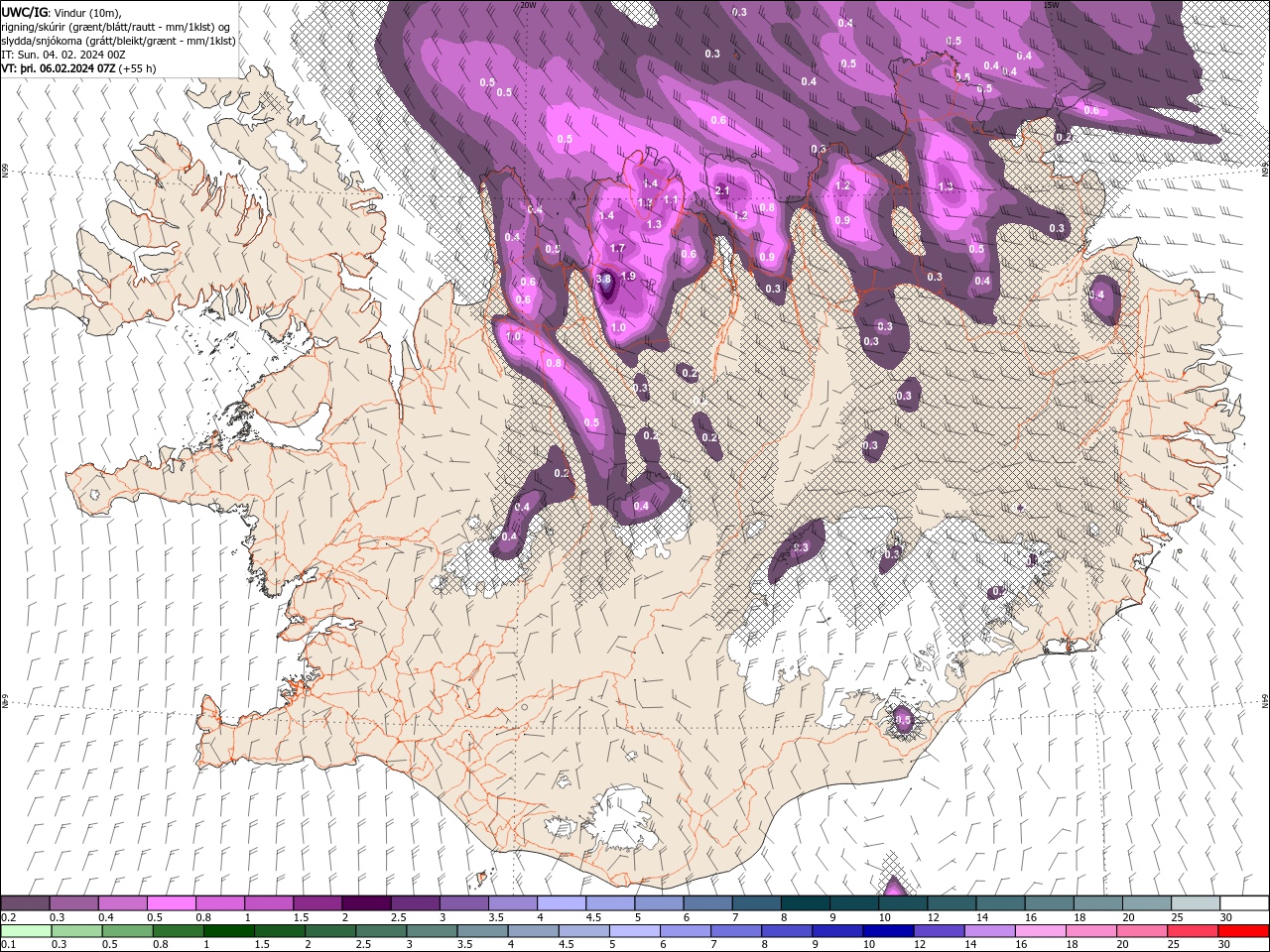
Task: Click the 'VT: þri. 06.02.2024 07Z' valid time
Action: coord(59,68)
